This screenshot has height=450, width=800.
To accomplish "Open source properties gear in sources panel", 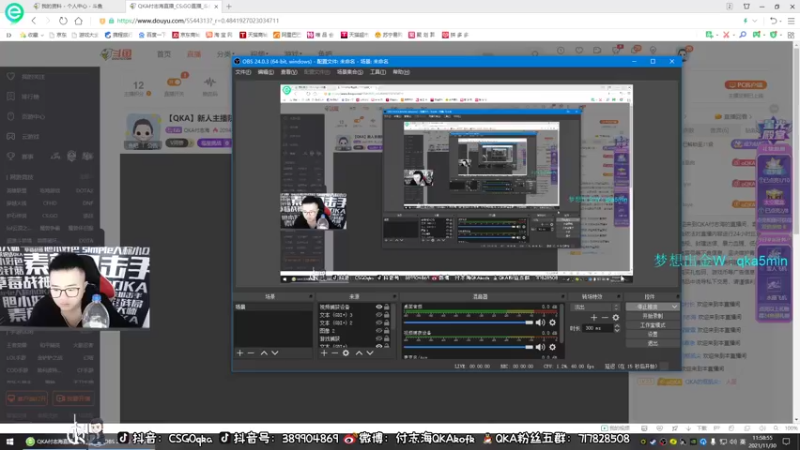I will point(346,353).
